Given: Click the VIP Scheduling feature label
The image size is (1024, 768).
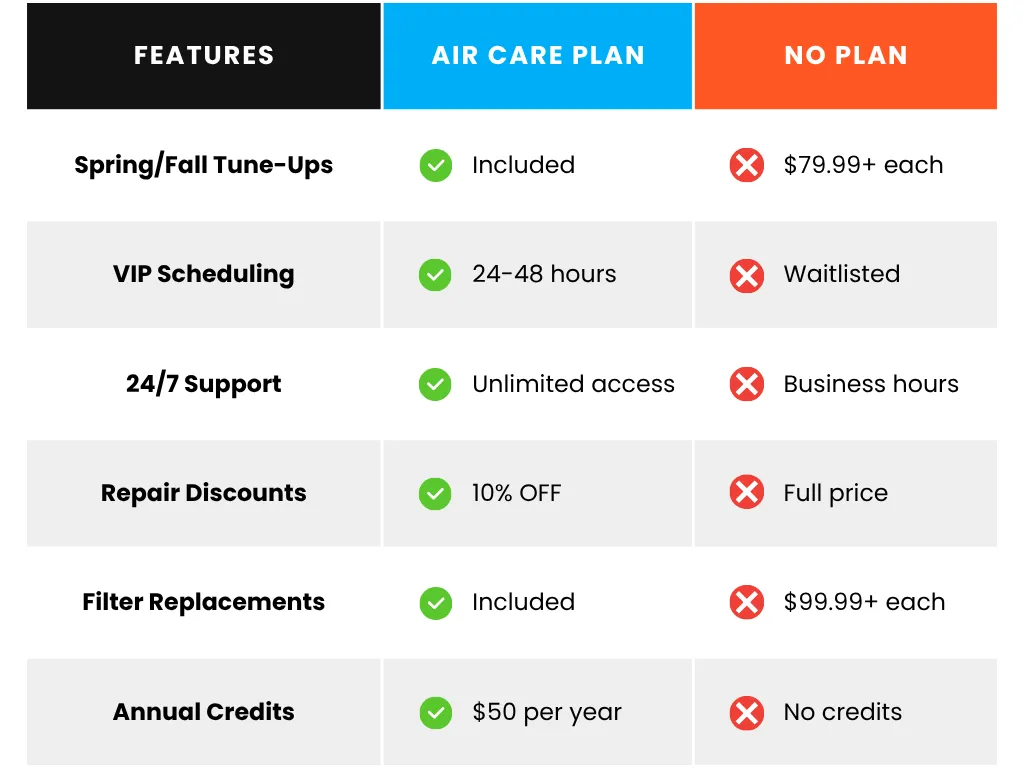Looking at the screenshot, I should [204, 274].
